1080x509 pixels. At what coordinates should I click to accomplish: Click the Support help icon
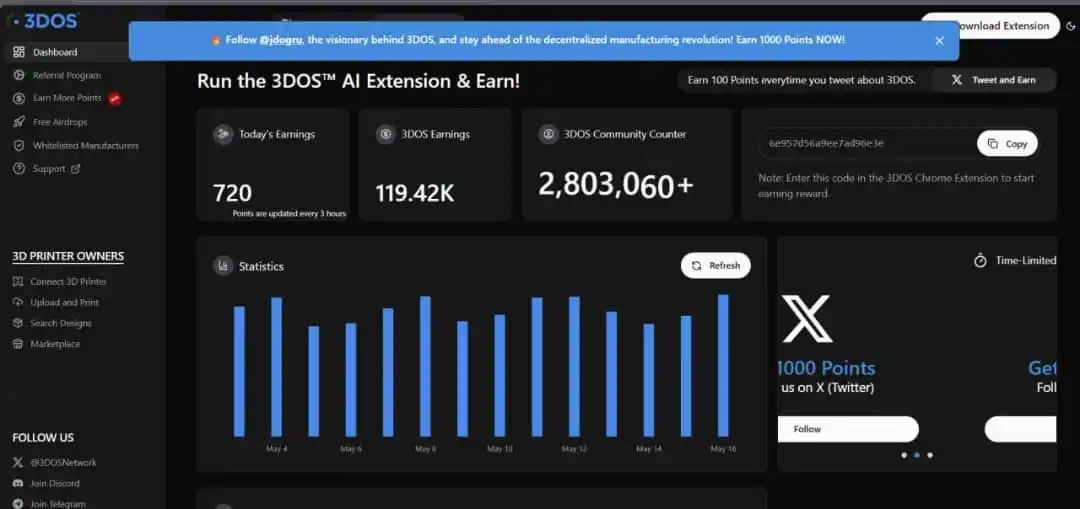(19, 169)
